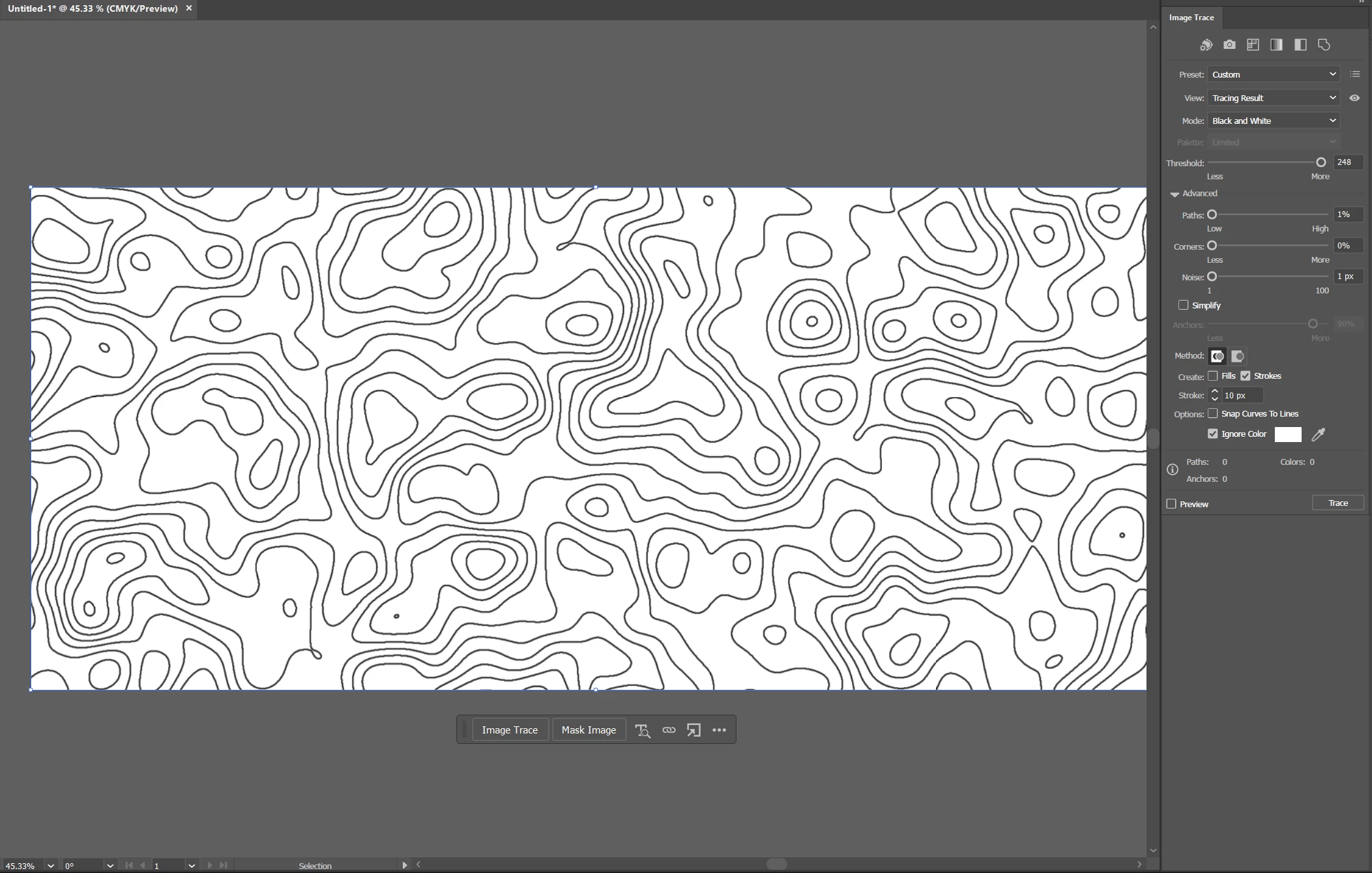Select the Overlapping method icon
The image size is (1372, 873).
[1238, 356]
